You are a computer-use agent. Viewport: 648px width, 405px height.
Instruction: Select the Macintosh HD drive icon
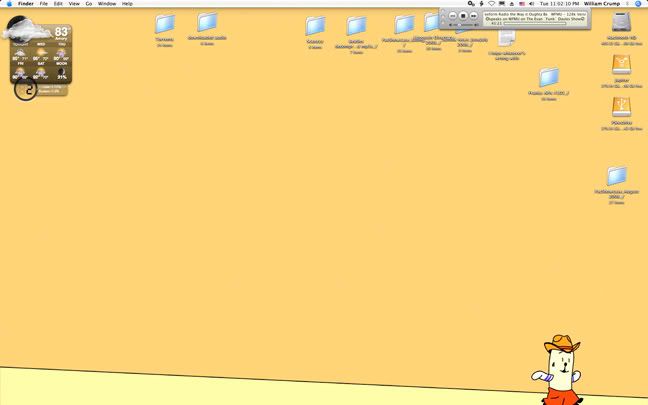click(x=622, y=22)
